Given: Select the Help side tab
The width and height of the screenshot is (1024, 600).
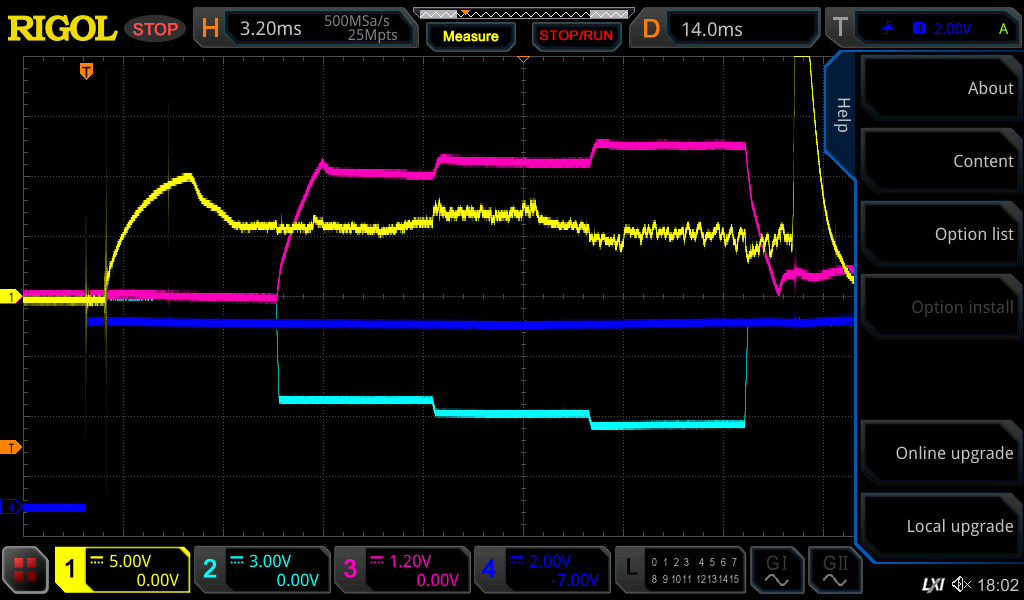Looking at the screenshot, I should (x=842, y=115).
